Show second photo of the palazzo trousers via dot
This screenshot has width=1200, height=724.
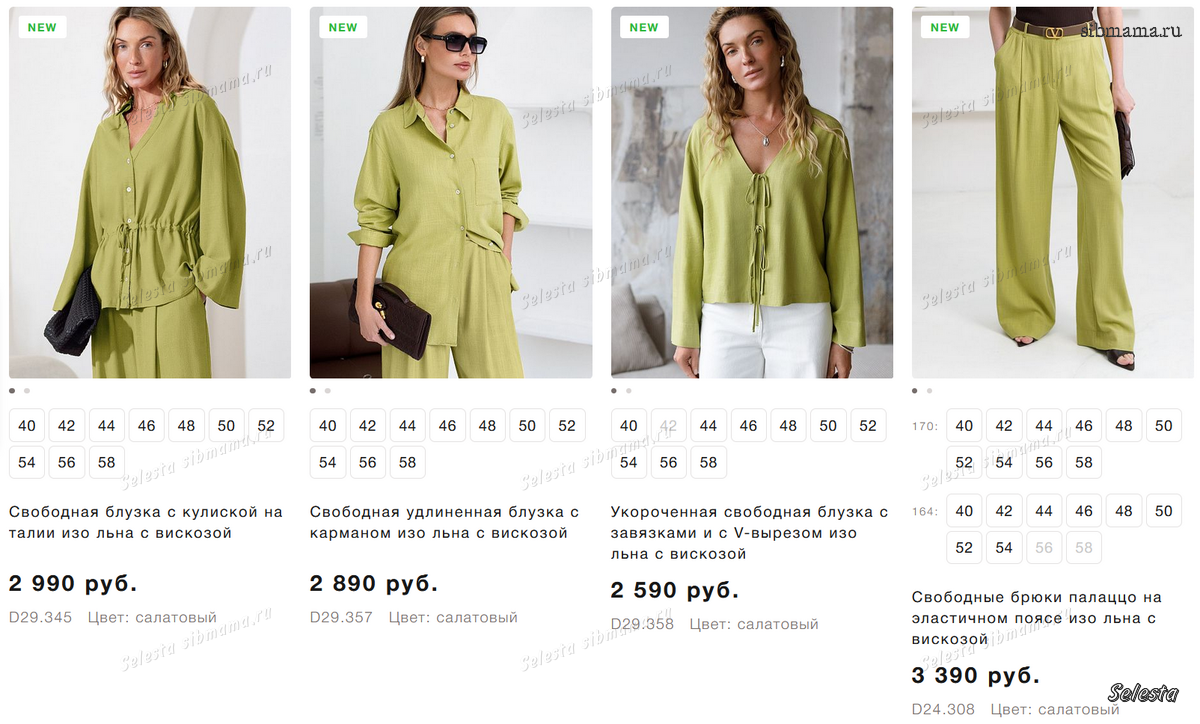coord(930,391)
